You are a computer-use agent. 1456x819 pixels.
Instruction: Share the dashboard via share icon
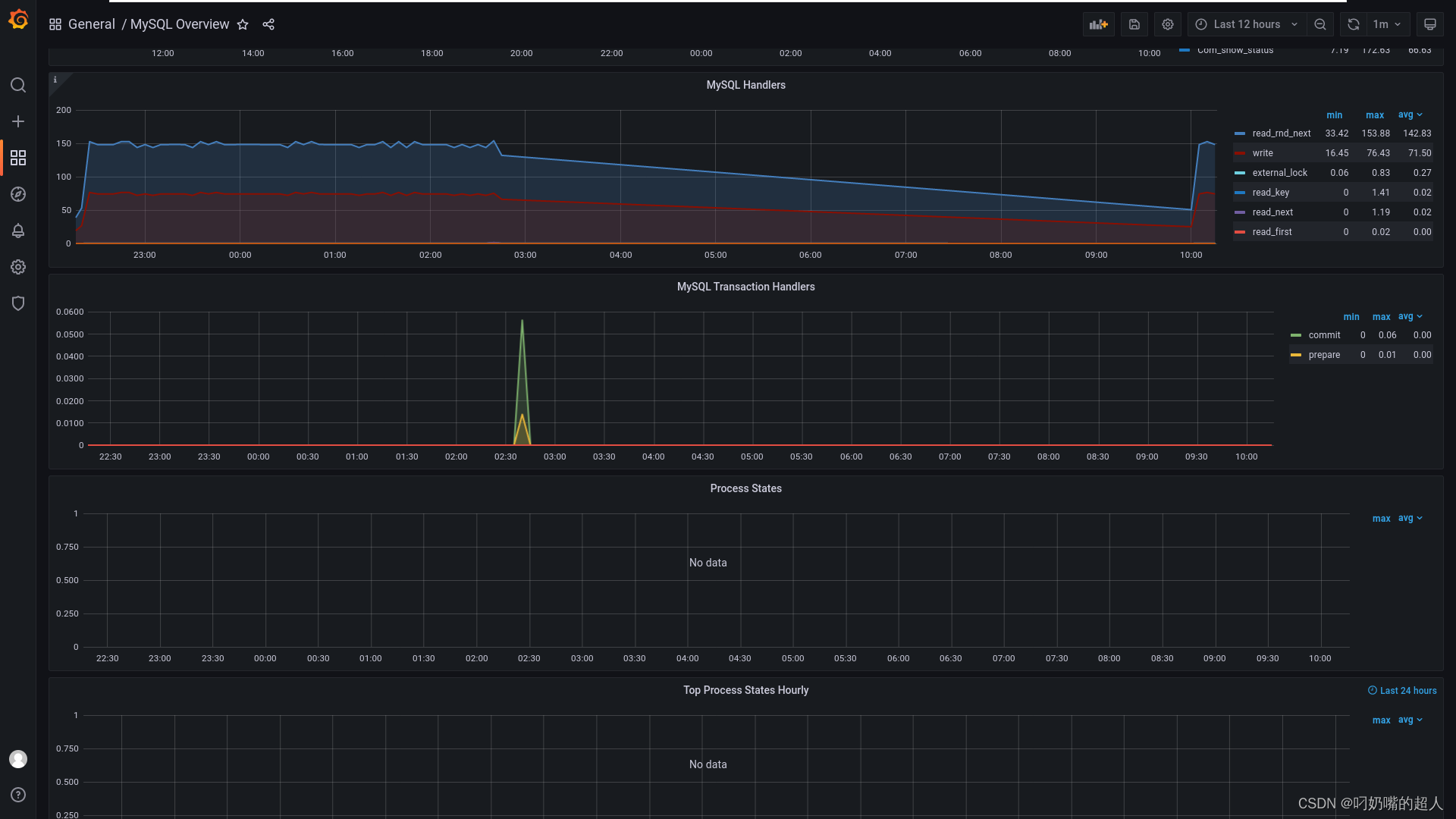coord(268,24)
